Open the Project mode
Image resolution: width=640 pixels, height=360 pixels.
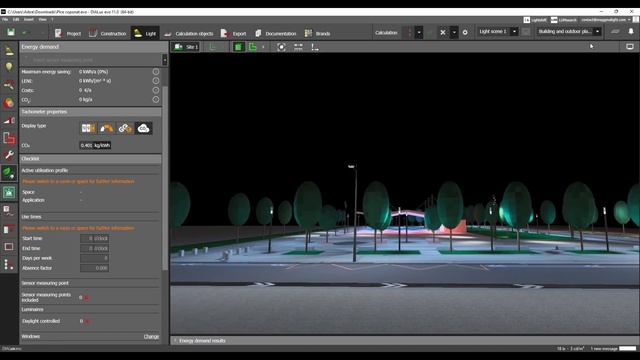68,33
